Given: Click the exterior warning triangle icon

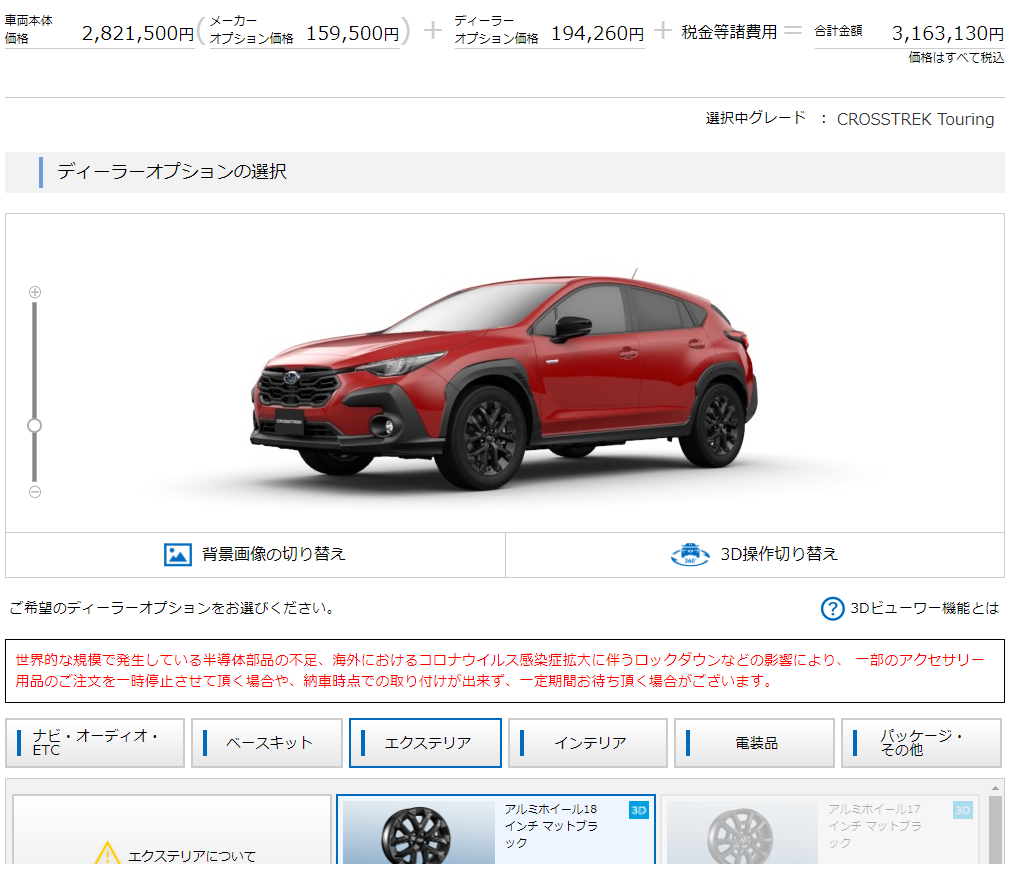Looking at the screenshot, I should tap(107, 853).
